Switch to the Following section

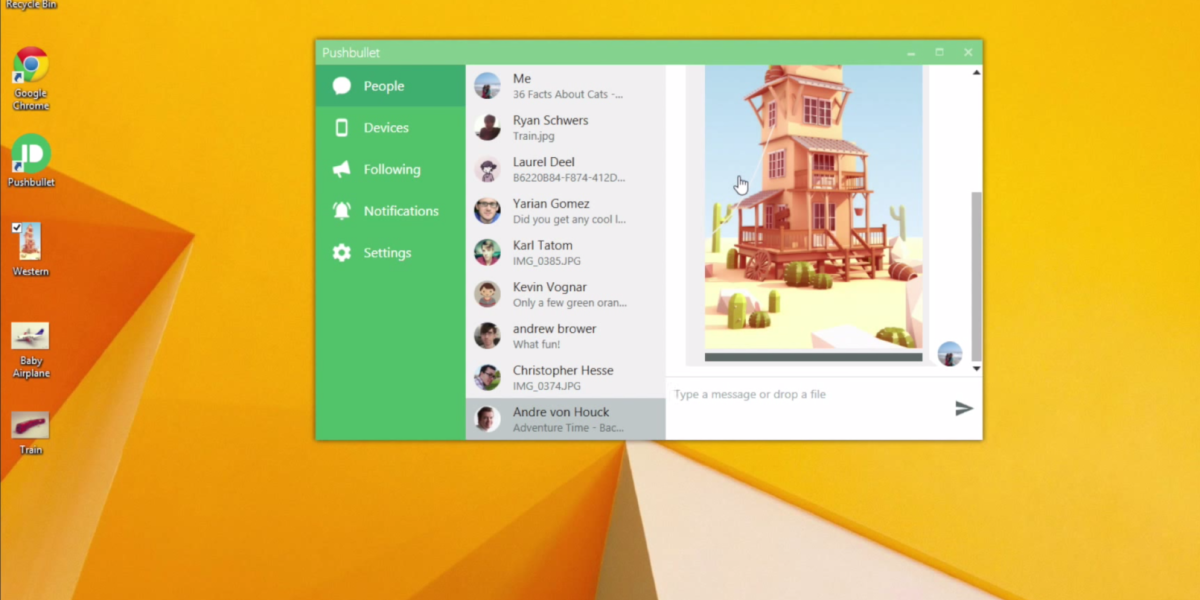click(x=391, y=170)
